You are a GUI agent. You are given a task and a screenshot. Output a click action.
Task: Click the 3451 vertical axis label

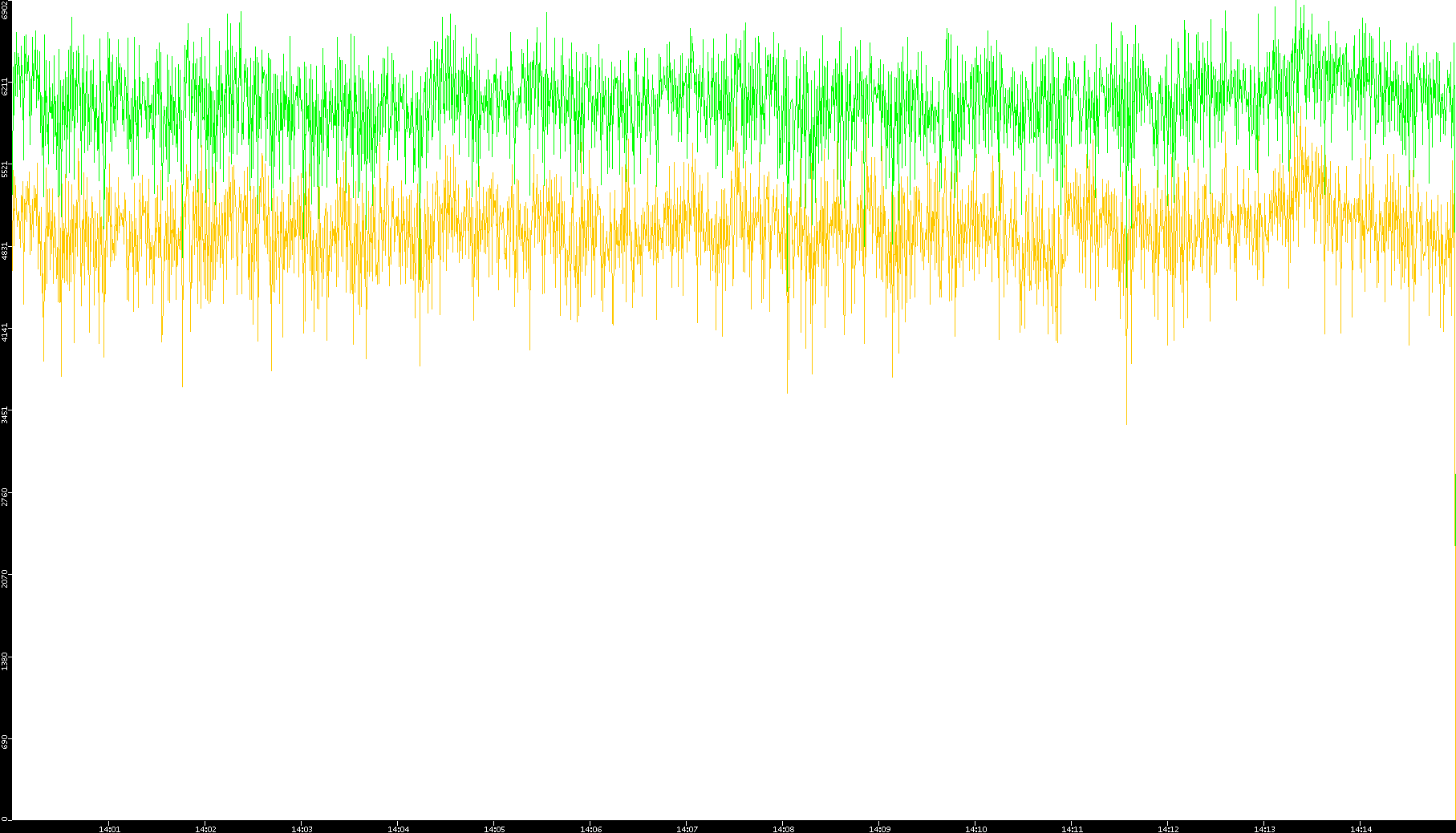(5, 414)
